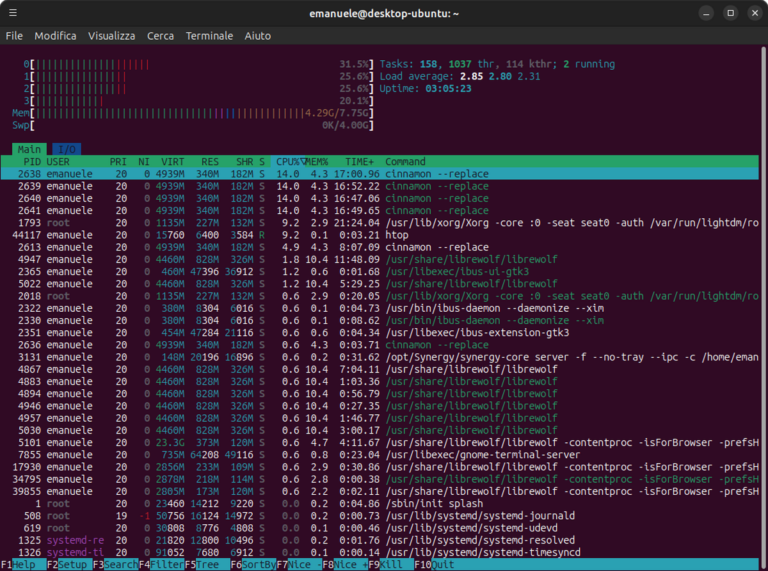768x571 pixels.
Task: Sort by the PID column header
Action: [32, 162]
